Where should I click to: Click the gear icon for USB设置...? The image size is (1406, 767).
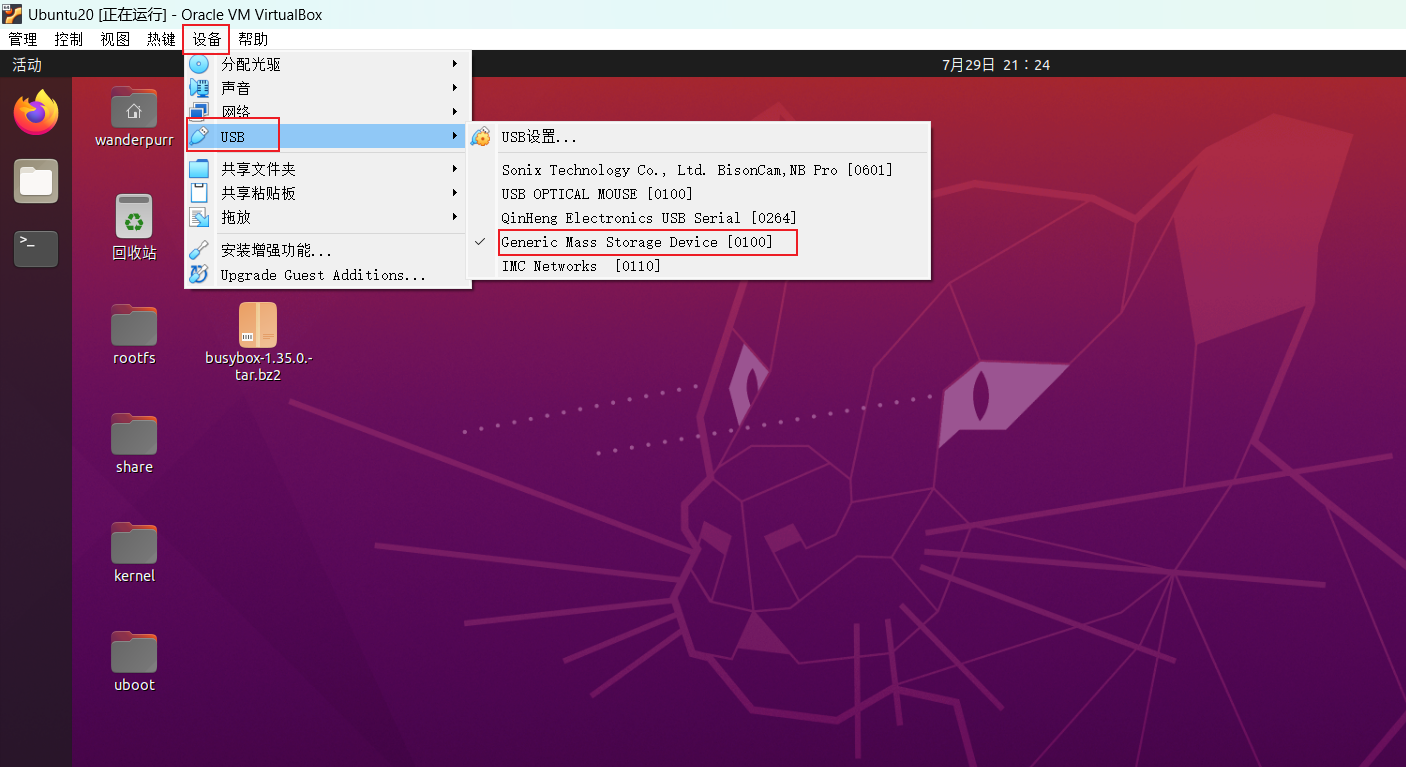(481, 137)
